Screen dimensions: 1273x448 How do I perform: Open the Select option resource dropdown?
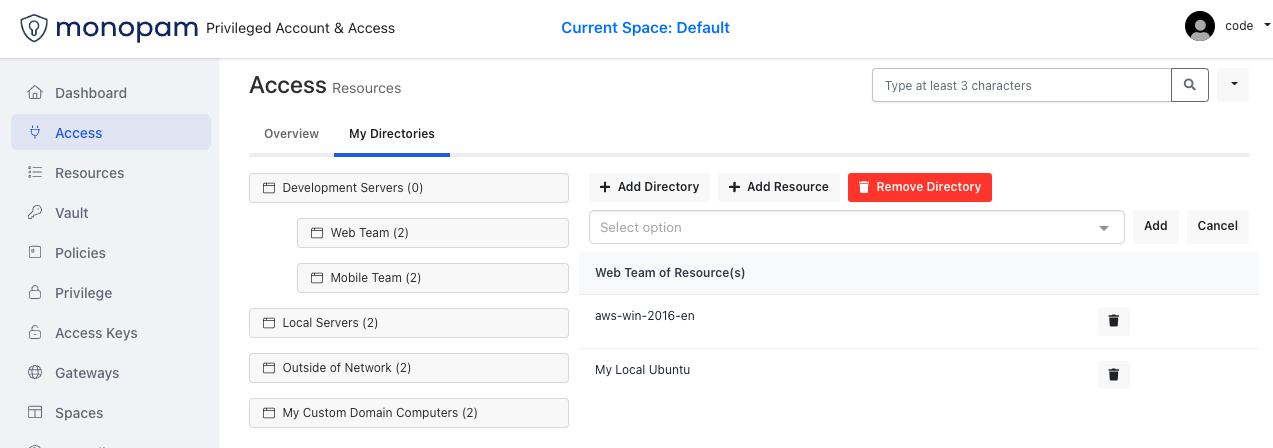pyautogui.click(x=856, y=228)
